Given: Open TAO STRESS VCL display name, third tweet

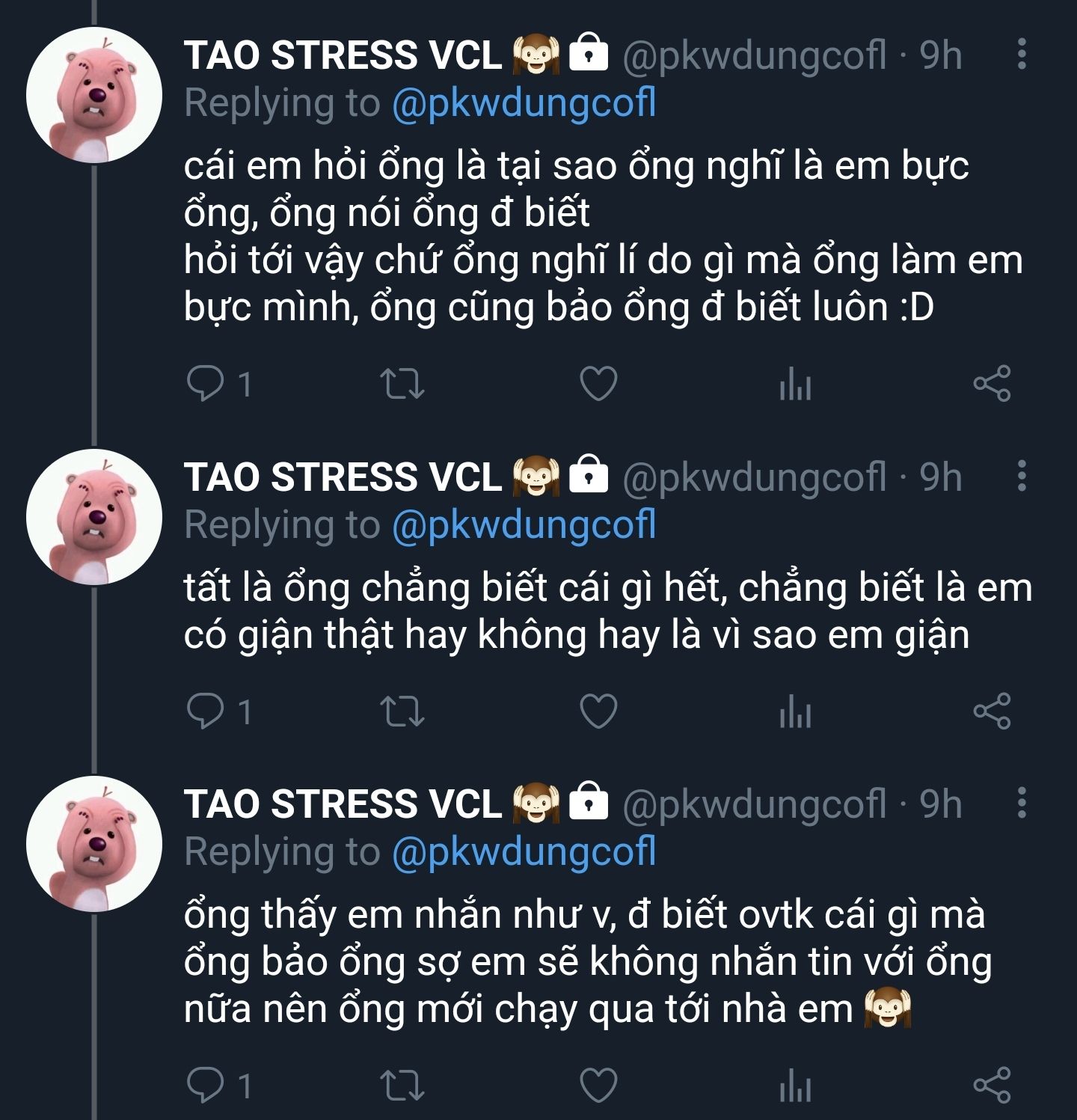Looking at the screenshot, I should (x=343, y=804).
